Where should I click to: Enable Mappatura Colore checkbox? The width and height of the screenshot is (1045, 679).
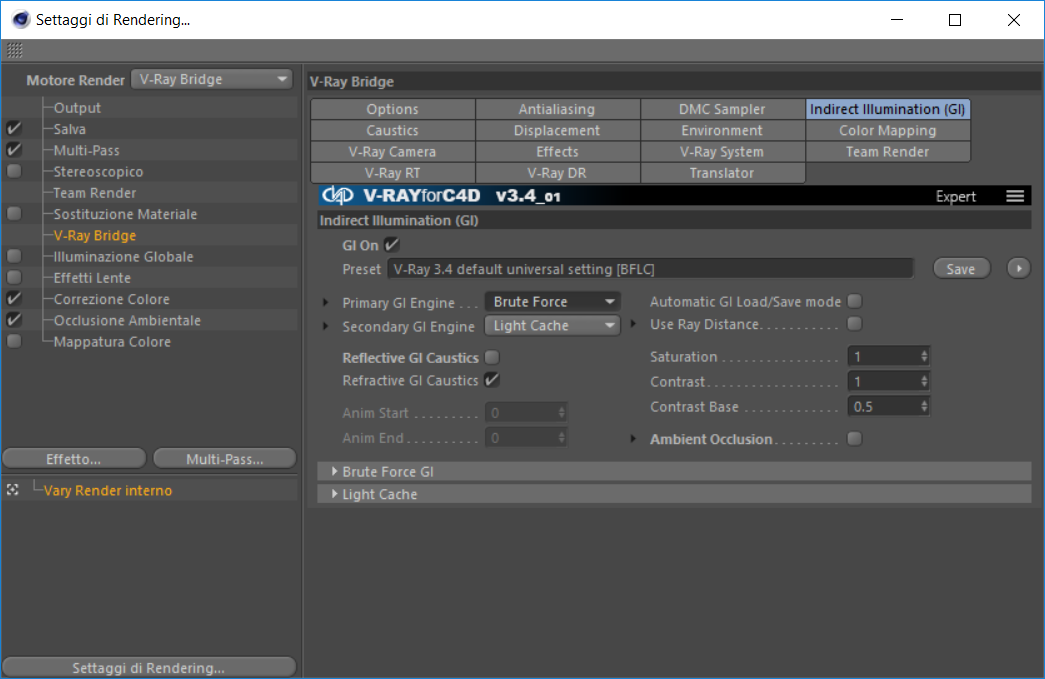pyautogui.click(x=14, y=342)
